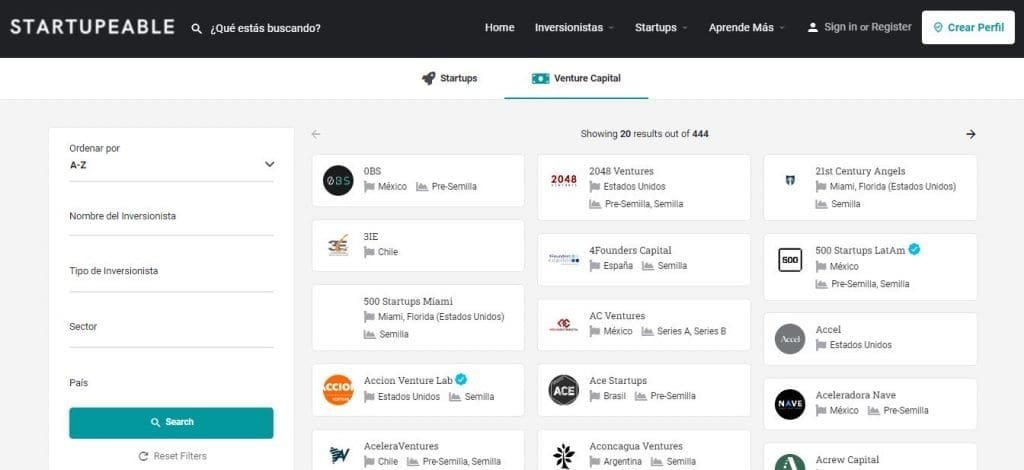Open 21st Century Angels listing

pyautogui.click(x=860, y=171)
